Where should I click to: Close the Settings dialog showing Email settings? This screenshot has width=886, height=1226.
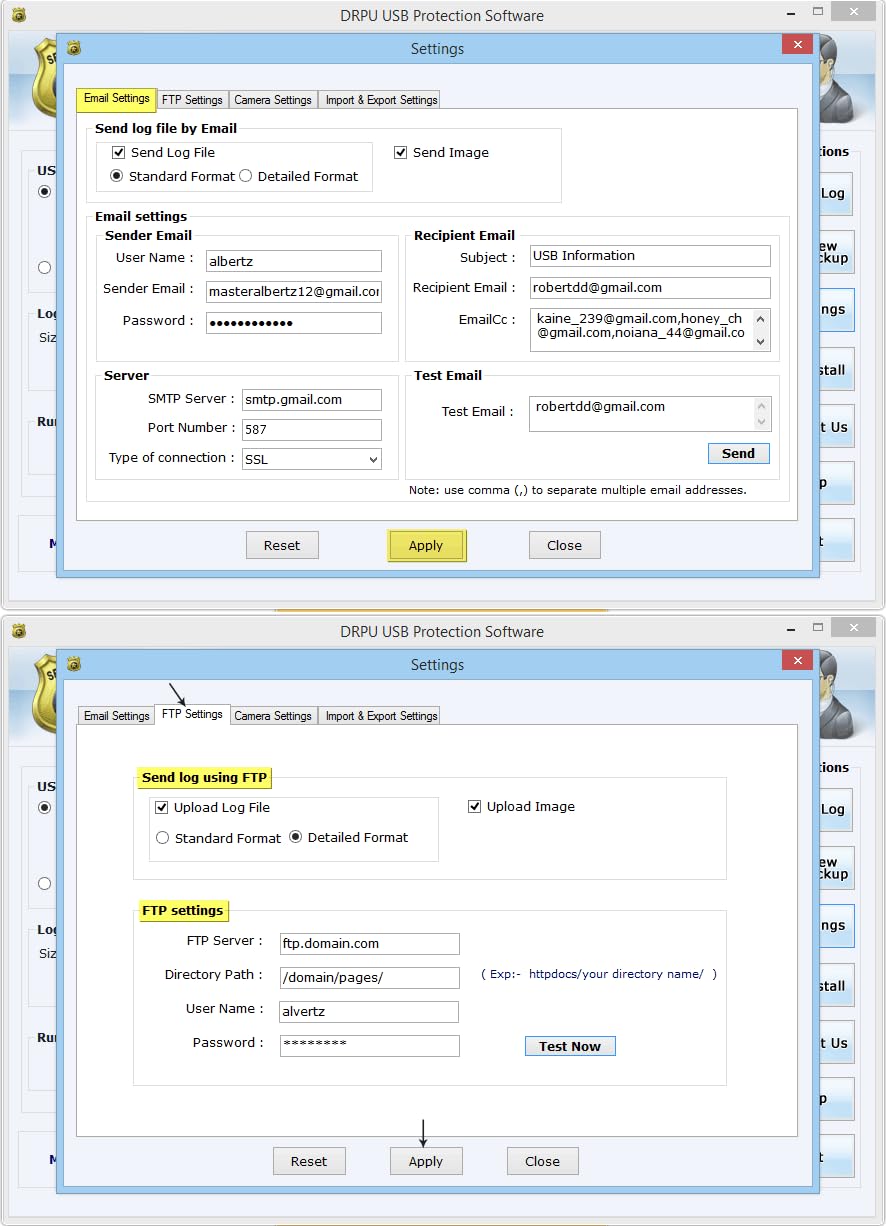click(797, 45)
